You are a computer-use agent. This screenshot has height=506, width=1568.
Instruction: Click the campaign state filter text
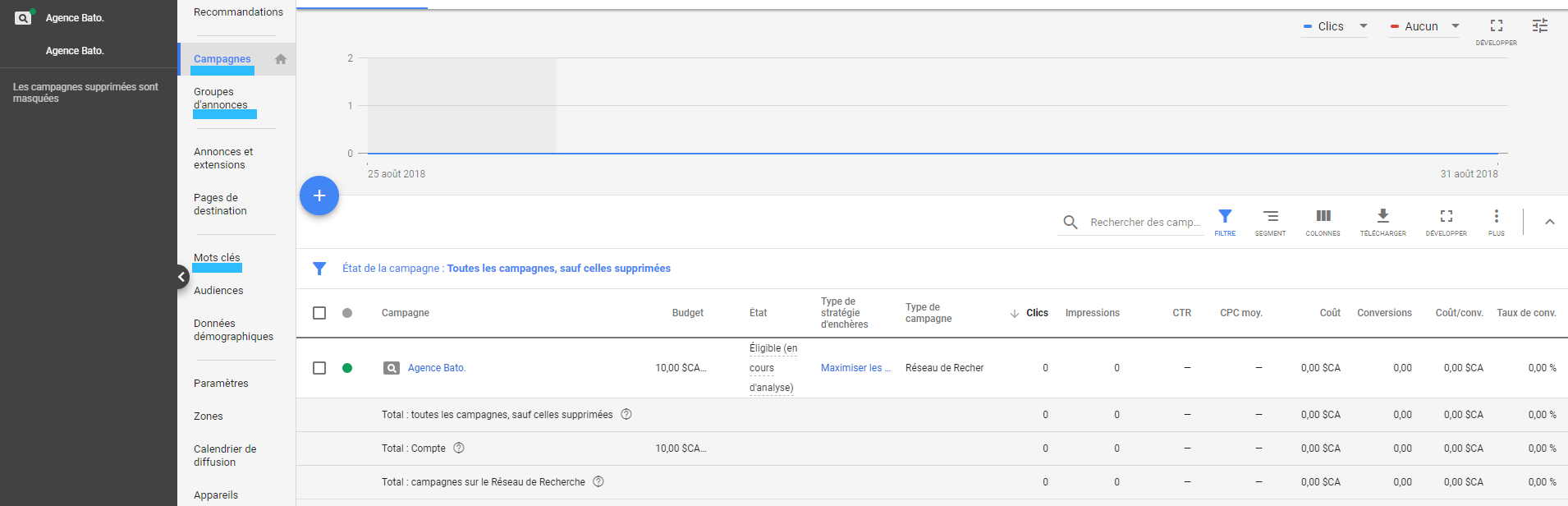pyautogui.click(x=507, y=269)
